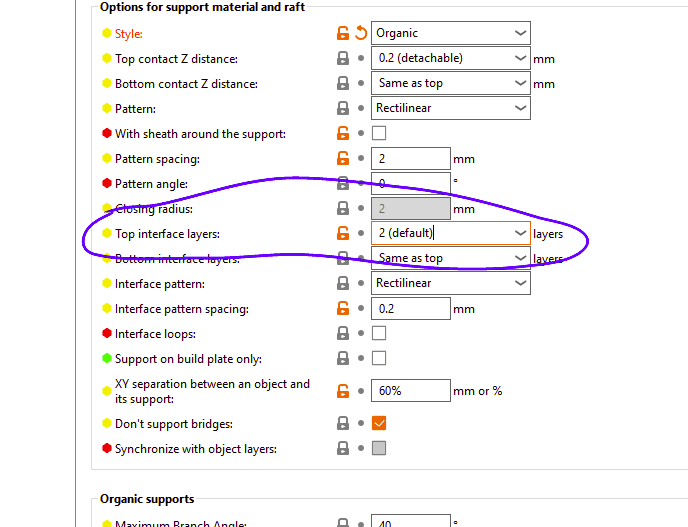Enable With sheath around the support checkbox
The width and height of the screenshot is (688, 527).
[379, 133]
